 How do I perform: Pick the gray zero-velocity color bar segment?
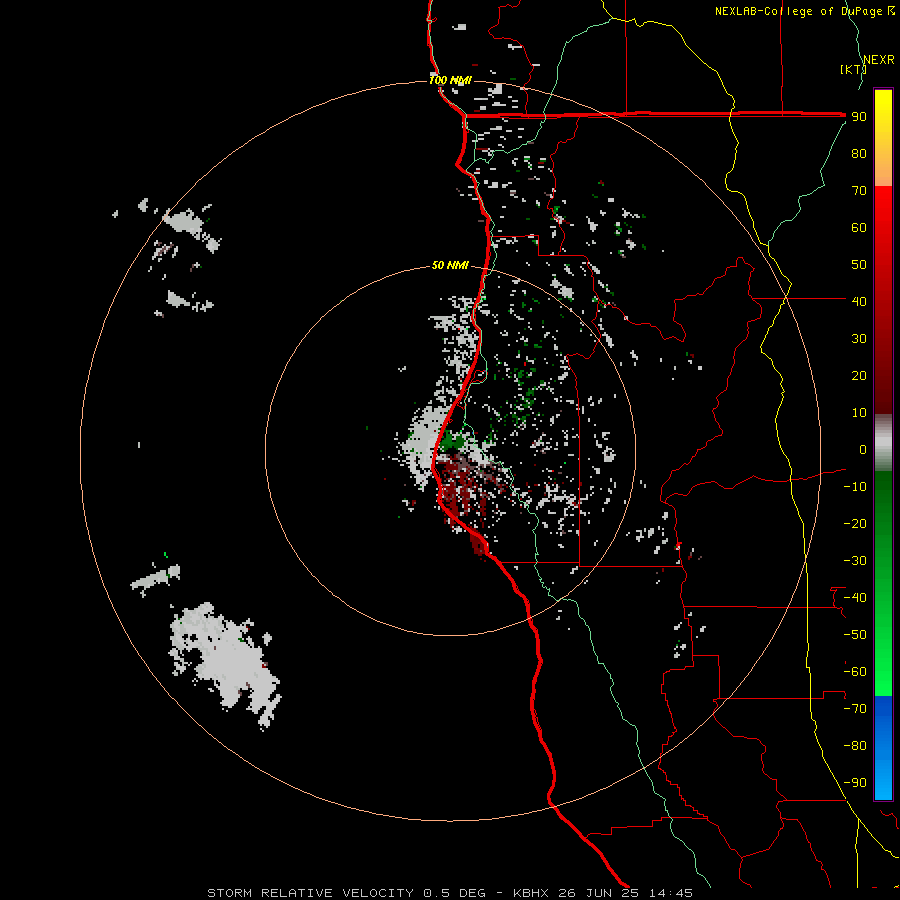point(883,443)
